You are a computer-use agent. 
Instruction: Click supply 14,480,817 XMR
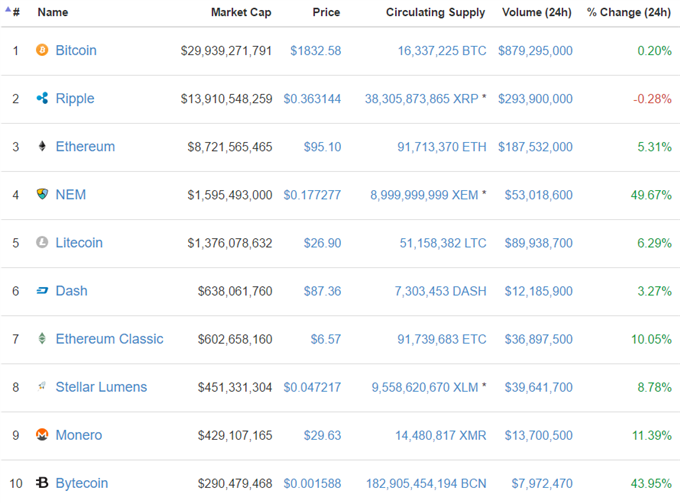(x=441, y=436)
